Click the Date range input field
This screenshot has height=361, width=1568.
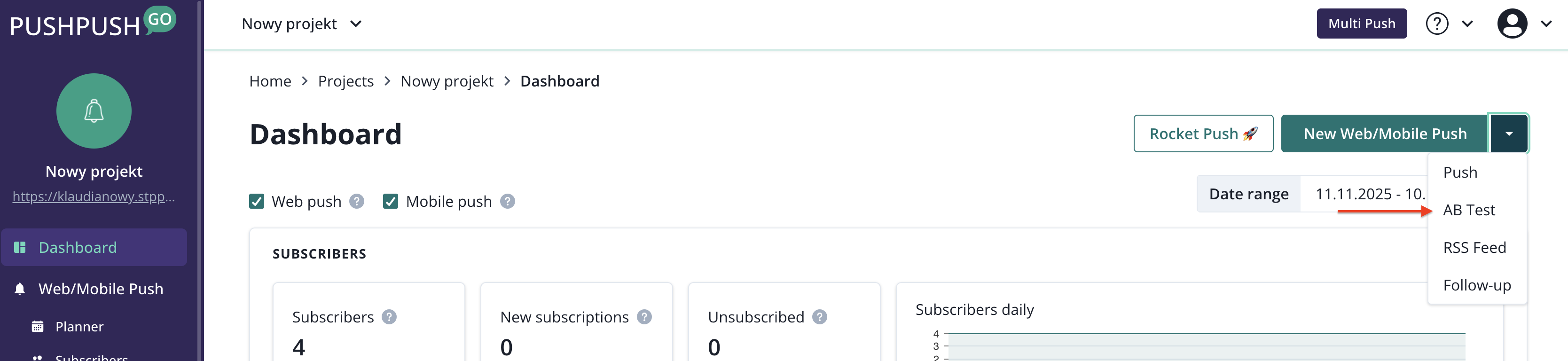[1367, 194]
